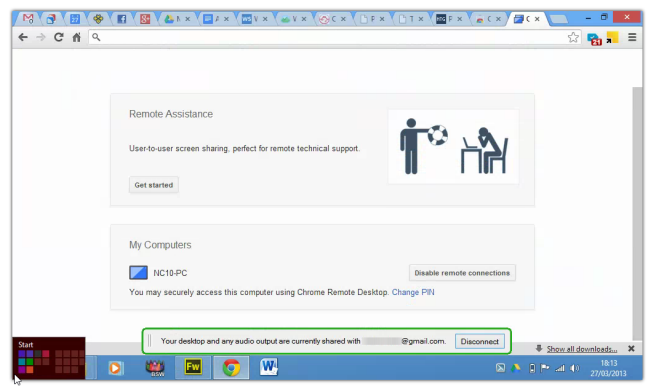Open a new tab with the blank tab button
Viewport: 650px width, 389px height.
(x=558, y=19)
